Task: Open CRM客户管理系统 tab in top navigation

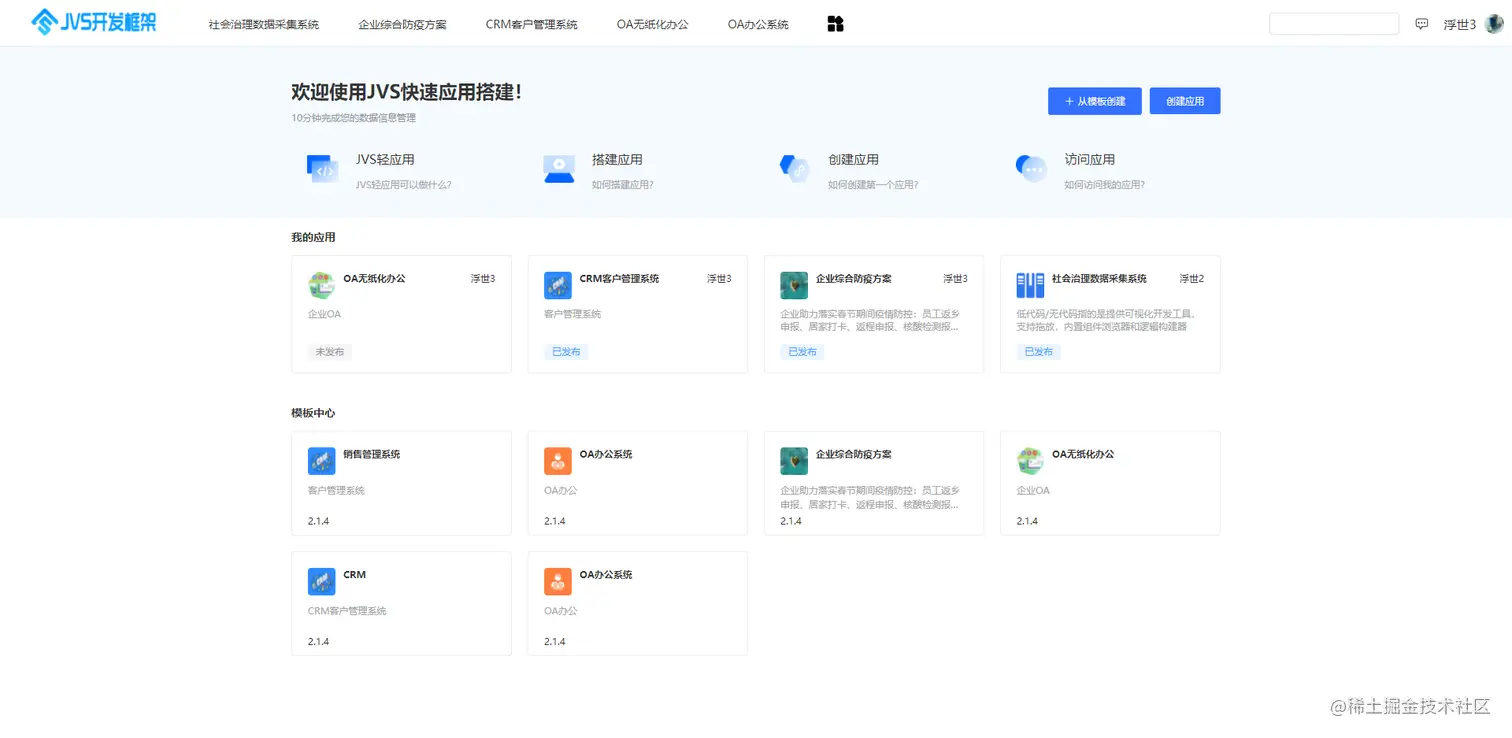Action: pyautogui.click(x=532, y=25)
